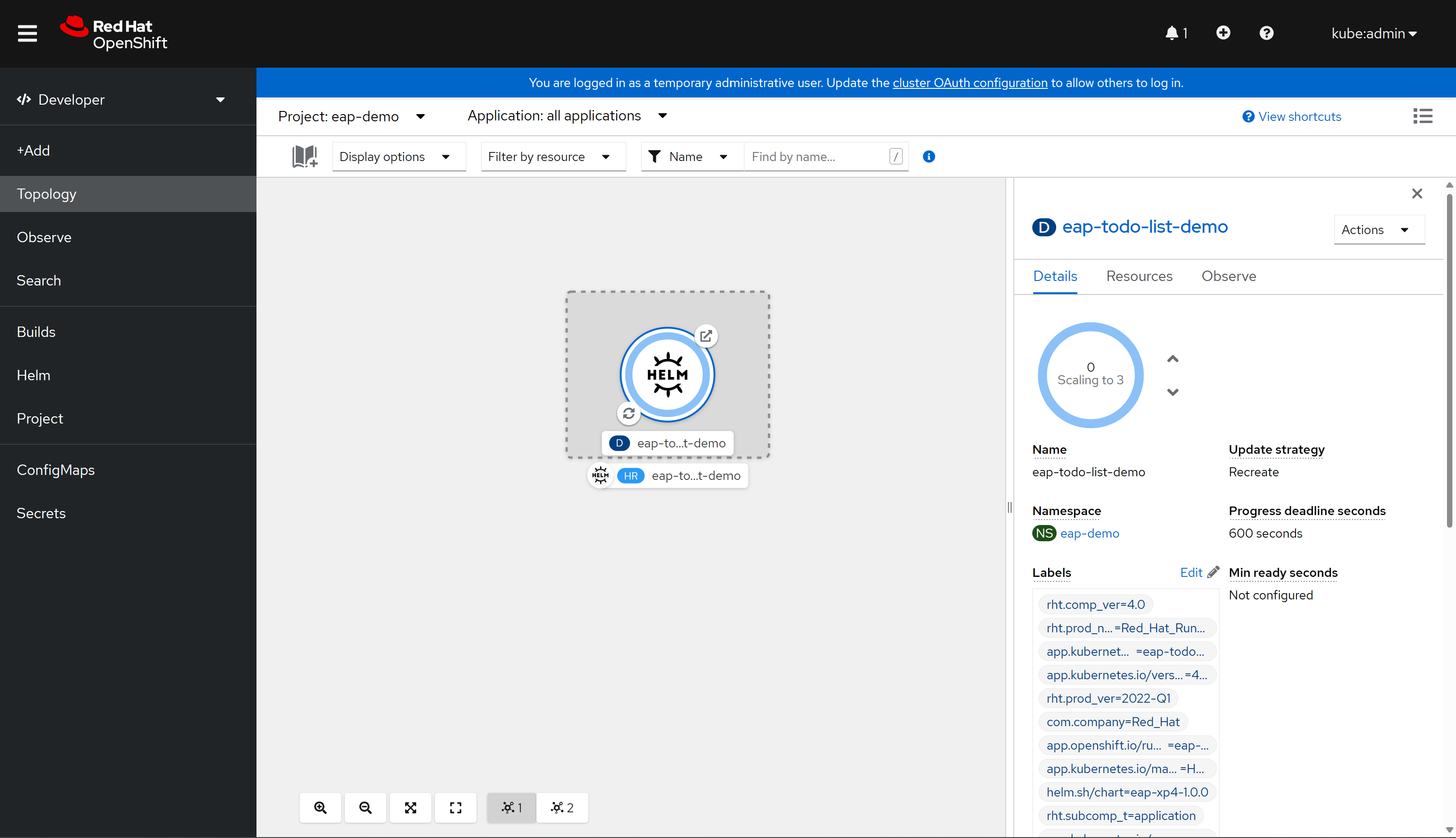The image size is (1456, 838).
Task: Click the HelmRelease HR icon
Action: (x=631, y=475)
